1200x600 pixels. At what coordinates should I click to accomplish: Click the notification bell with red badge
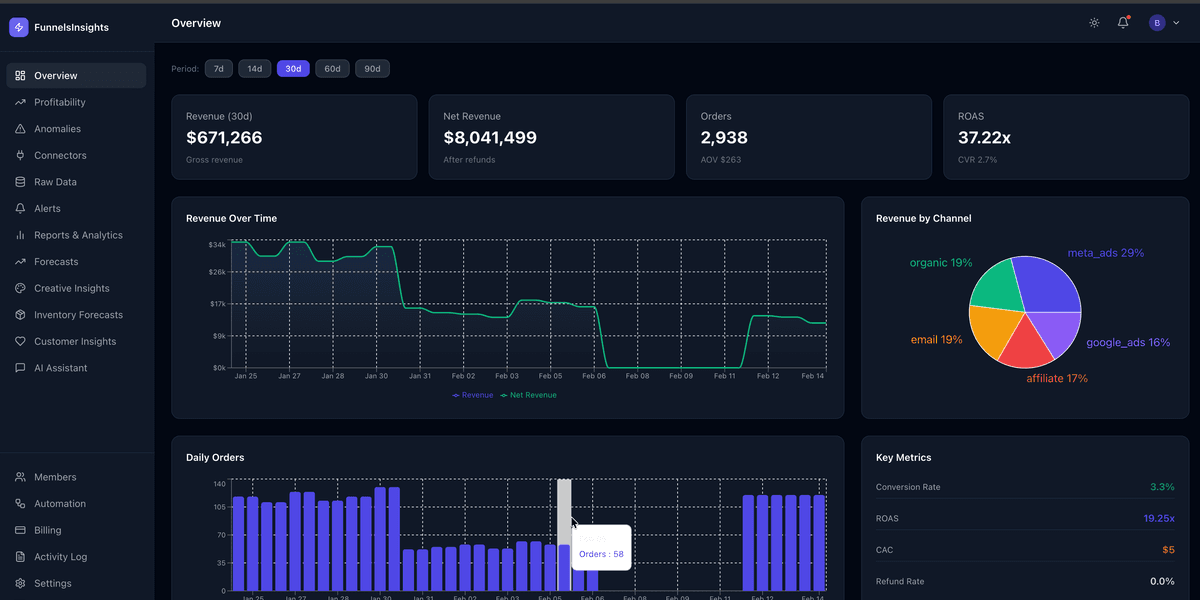click(1123, 22)
